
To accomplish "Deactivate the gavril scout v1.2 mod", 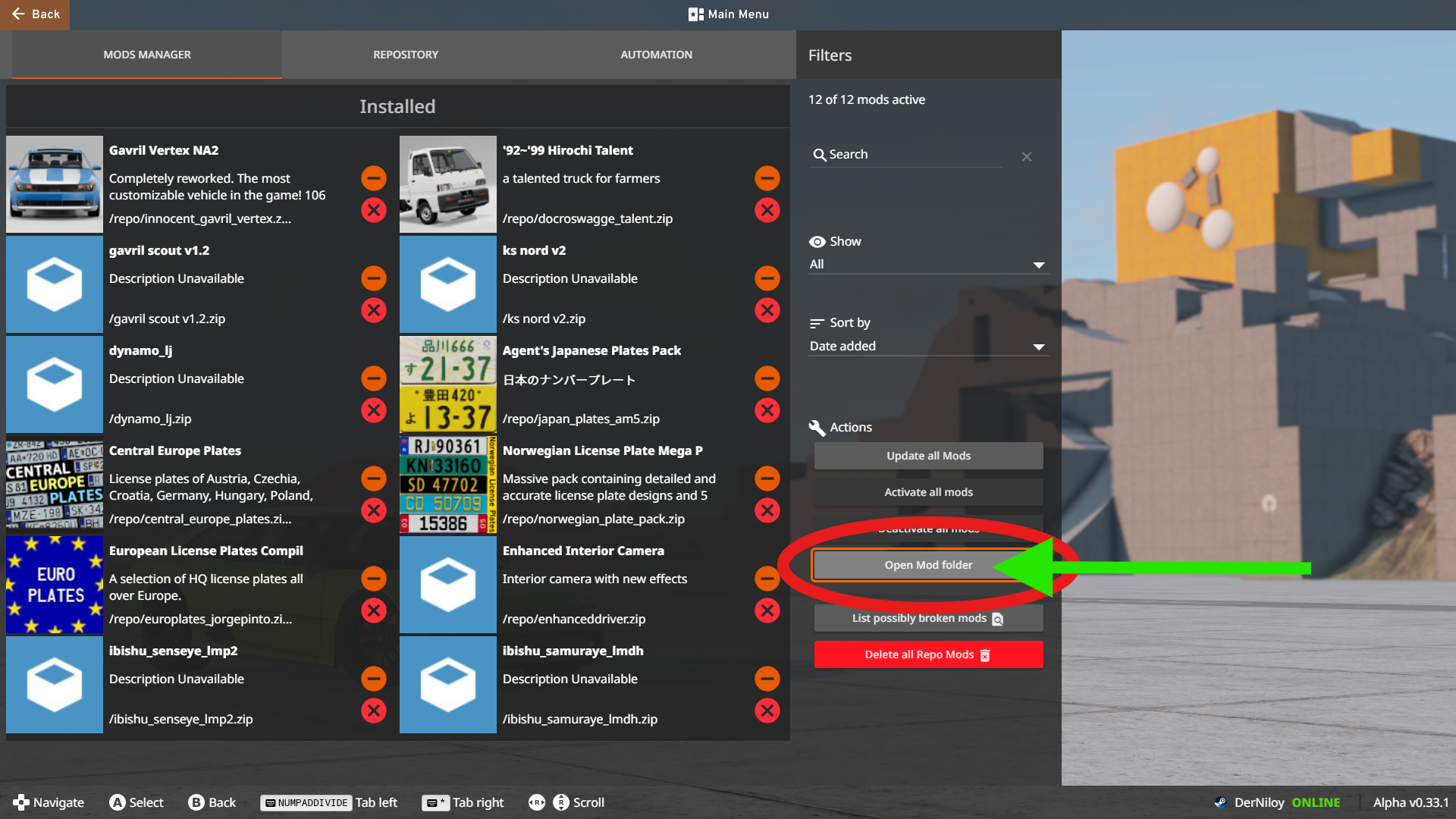I will coord(373,278).
